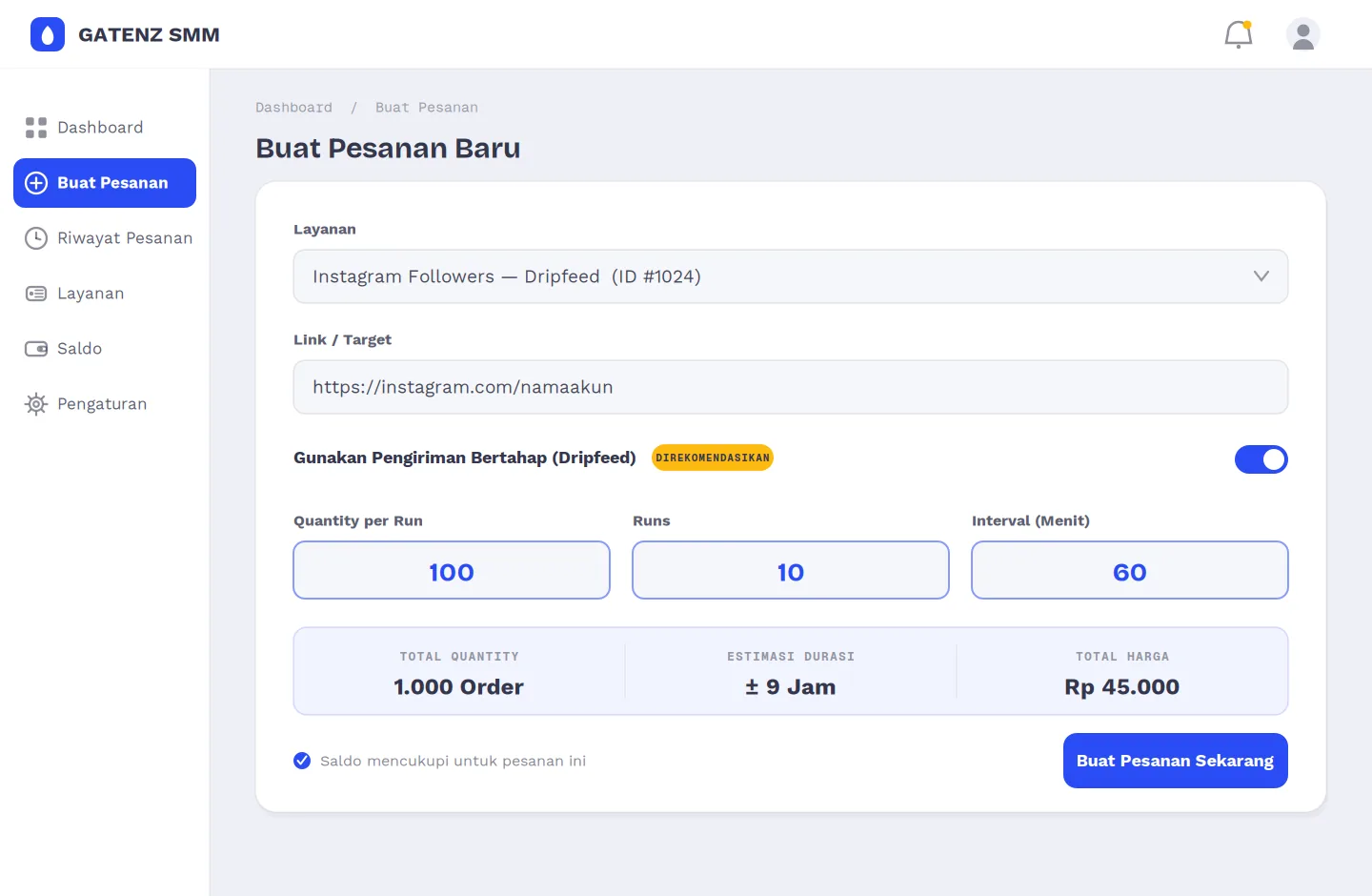Turn off the Dripfeed delivery toggle
Screen dimensions: 1372x896
tap(1261, 459)
